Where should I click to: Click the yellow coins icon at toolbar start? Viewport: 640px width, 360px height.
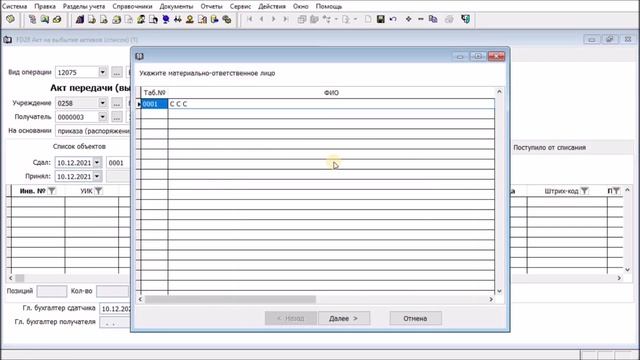click(x=10, y=19)
